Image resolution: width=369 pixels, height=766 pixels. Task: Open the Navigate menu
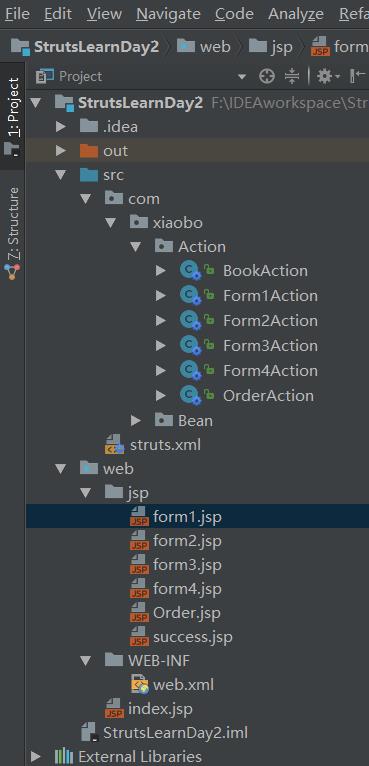click(x=168, y=14)
